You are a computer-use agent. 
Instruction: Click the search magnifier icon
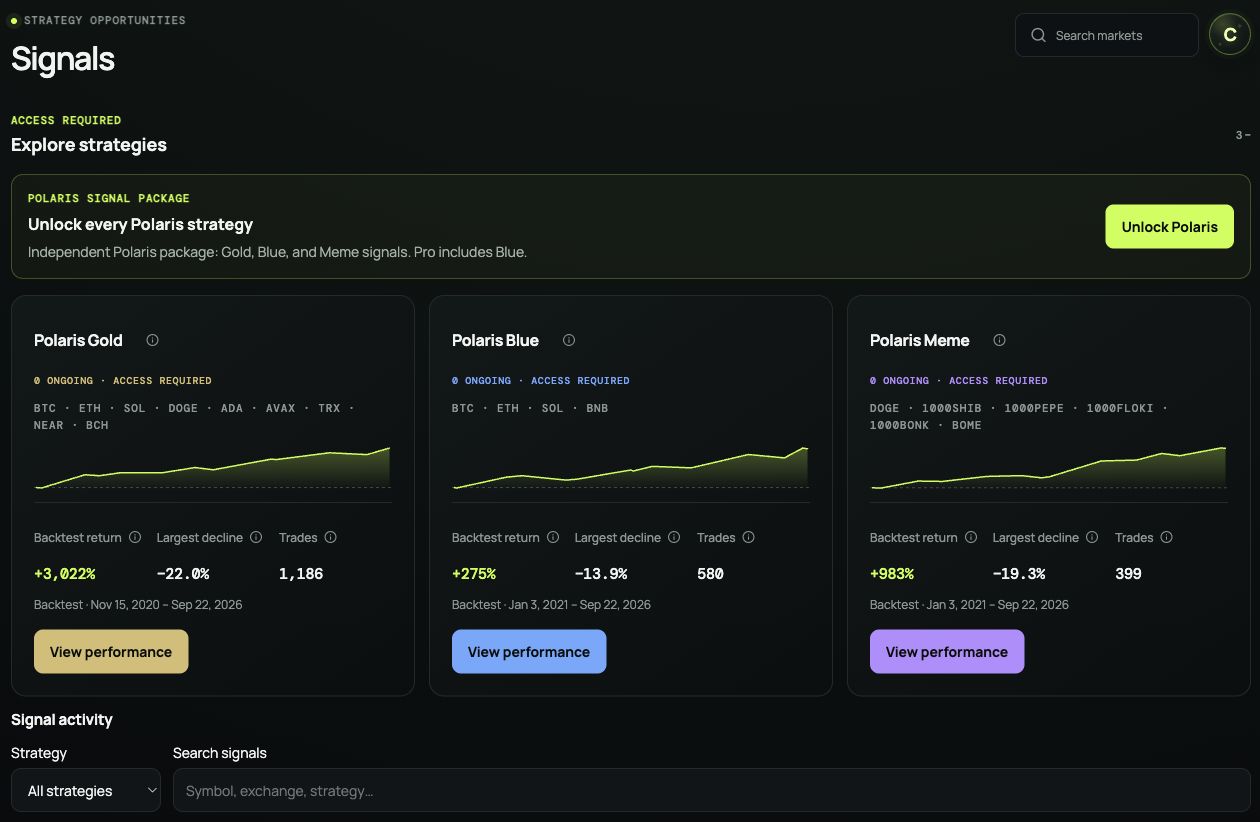1039,35
